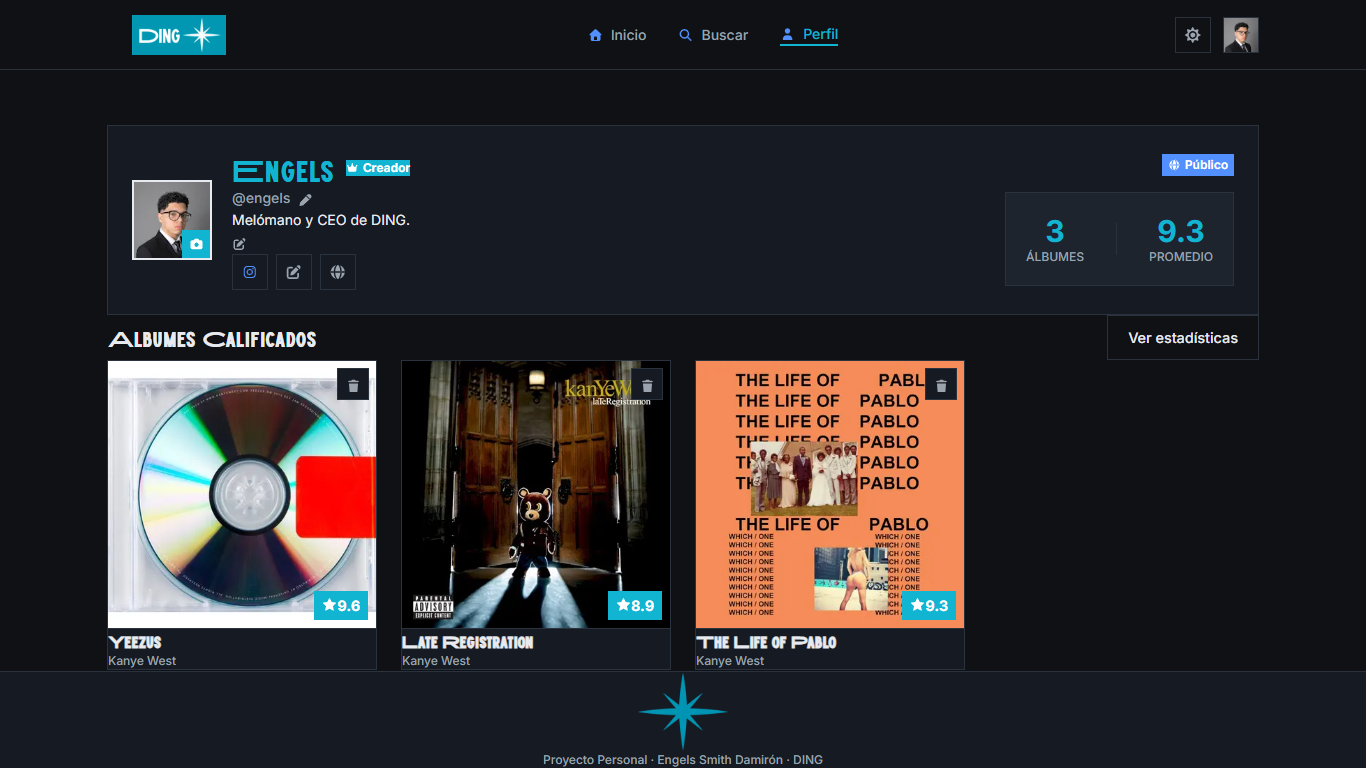Image resolution: width=1366 pixels, height=768 pixels.
Task: Click the Yeezus album title
Action: [135, 642]
